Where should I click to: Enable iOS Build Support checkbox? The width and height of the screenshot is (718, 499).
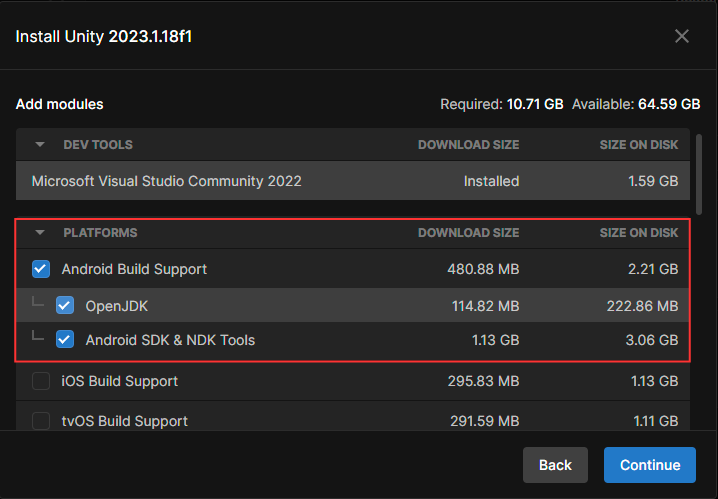[41, 381]
